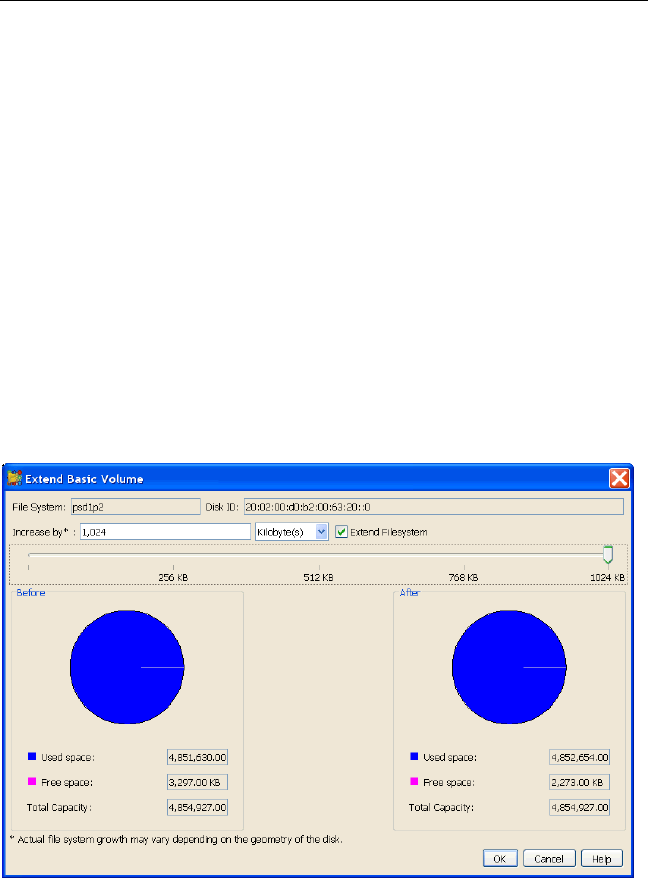This screenshot has width=648, height=878.
Task: Click the file system growth footnote text
Action: pyautogui.click(x=176, y=839)
